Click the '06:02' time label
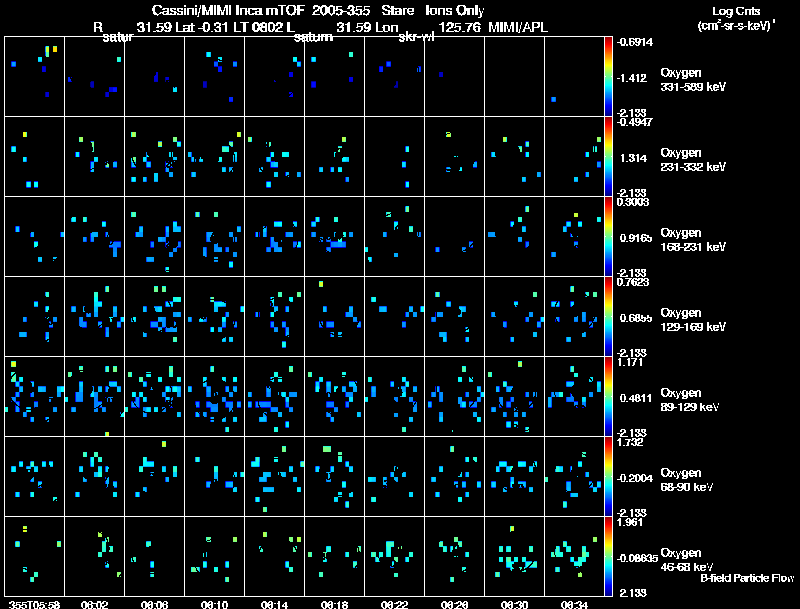Screen dimensions: 800x609 [x=94, y=604]
